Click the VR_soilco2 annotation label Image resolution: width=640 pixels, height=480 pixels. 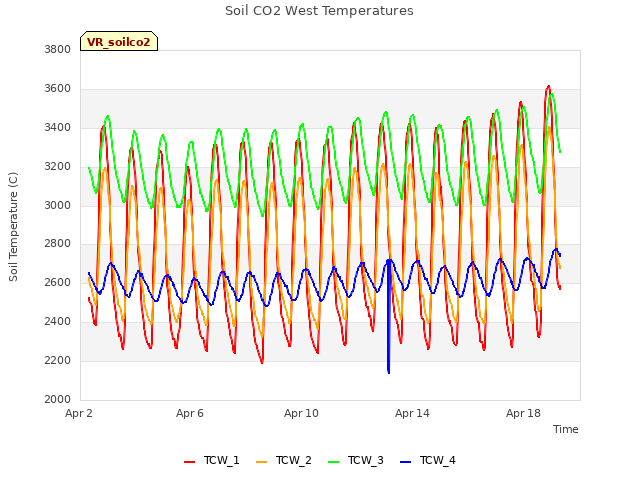pyautogui.click(x=119, y=41)
